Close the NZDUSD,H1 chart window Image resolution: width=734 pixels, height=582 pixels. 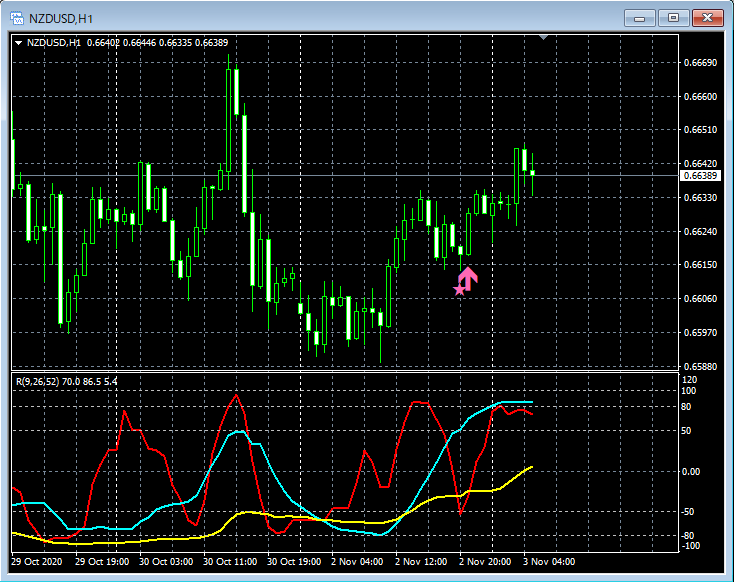click(707, 18)
